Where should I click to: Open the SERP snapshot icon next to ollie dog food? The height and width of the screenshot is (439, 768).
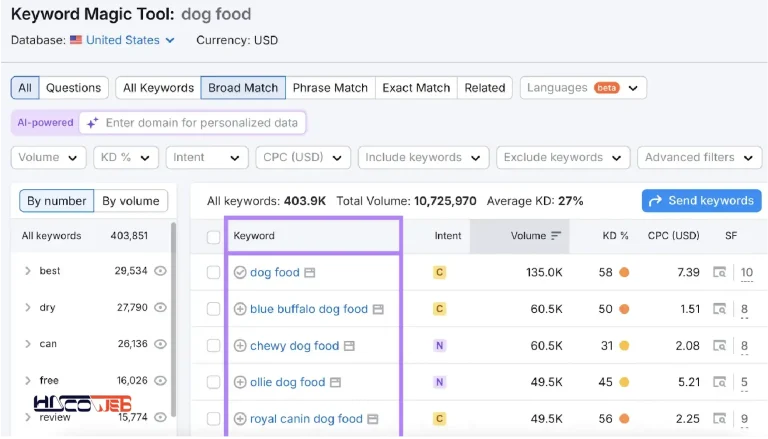[x=335, y=382]
